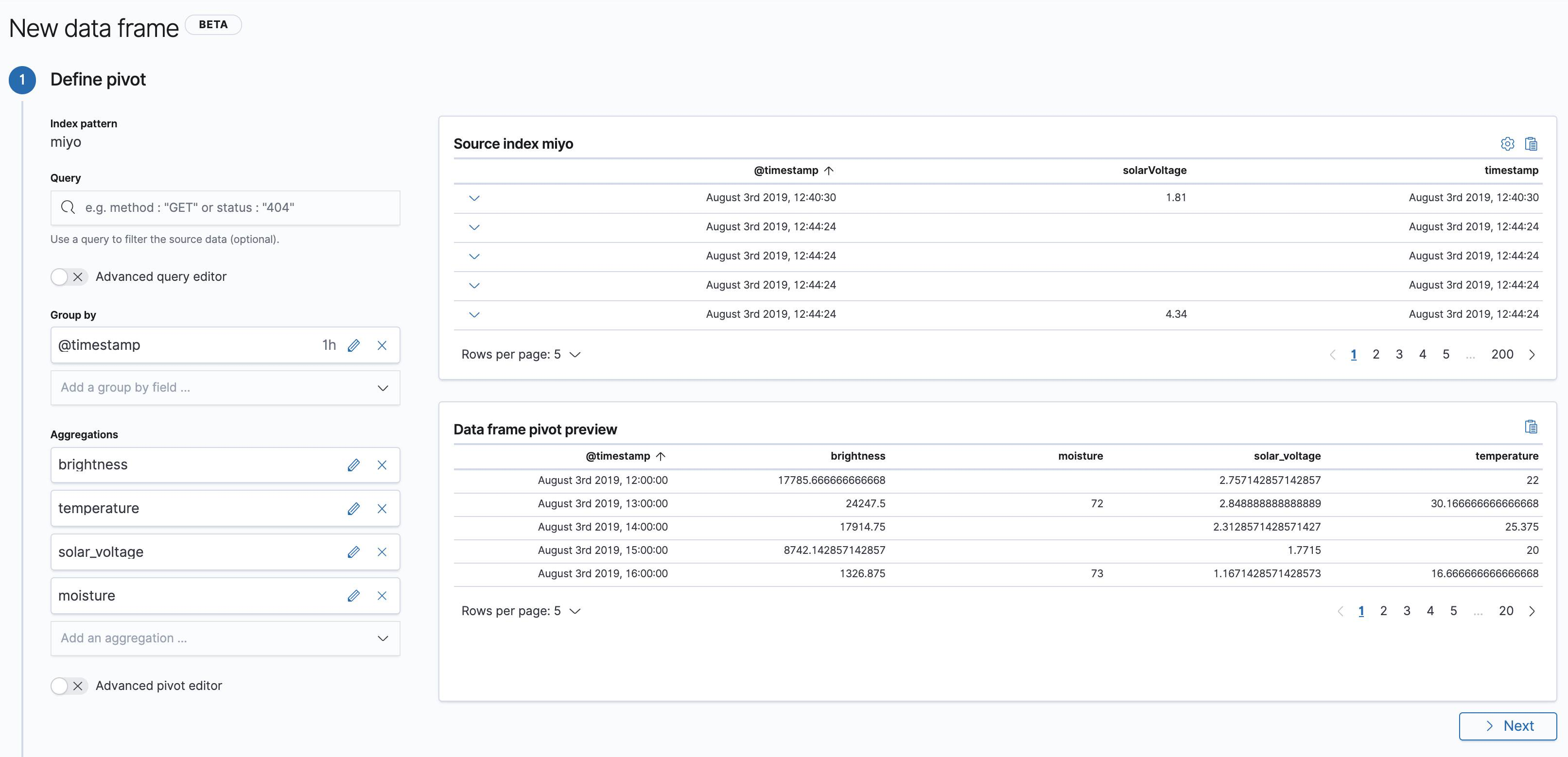The width and height of the screenshot is (1568, 757).
Task: Open the Add a group by field dropdown
Action: [x=225, y=388]
